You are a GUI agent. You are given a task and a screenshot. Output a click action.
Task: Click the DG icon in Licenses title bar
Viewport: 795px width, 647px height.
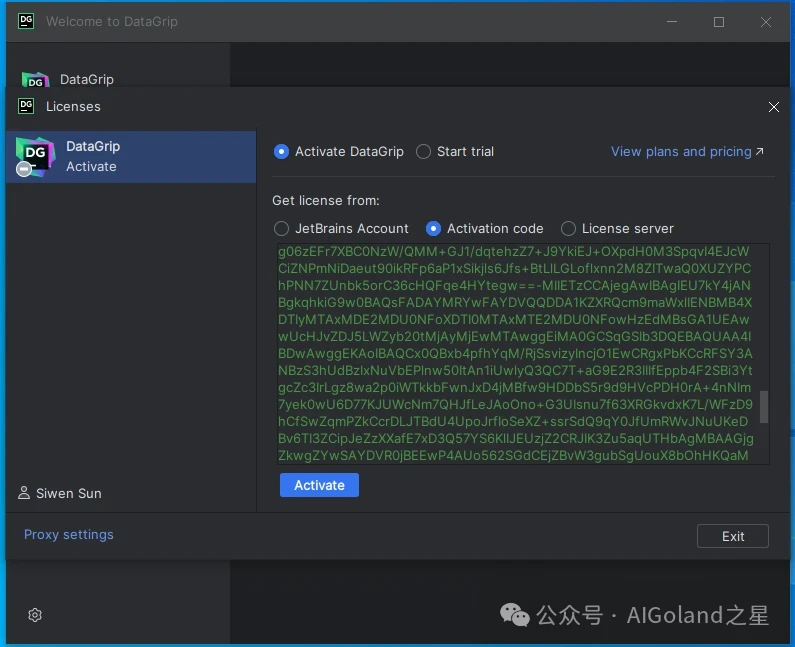(26, 106)
